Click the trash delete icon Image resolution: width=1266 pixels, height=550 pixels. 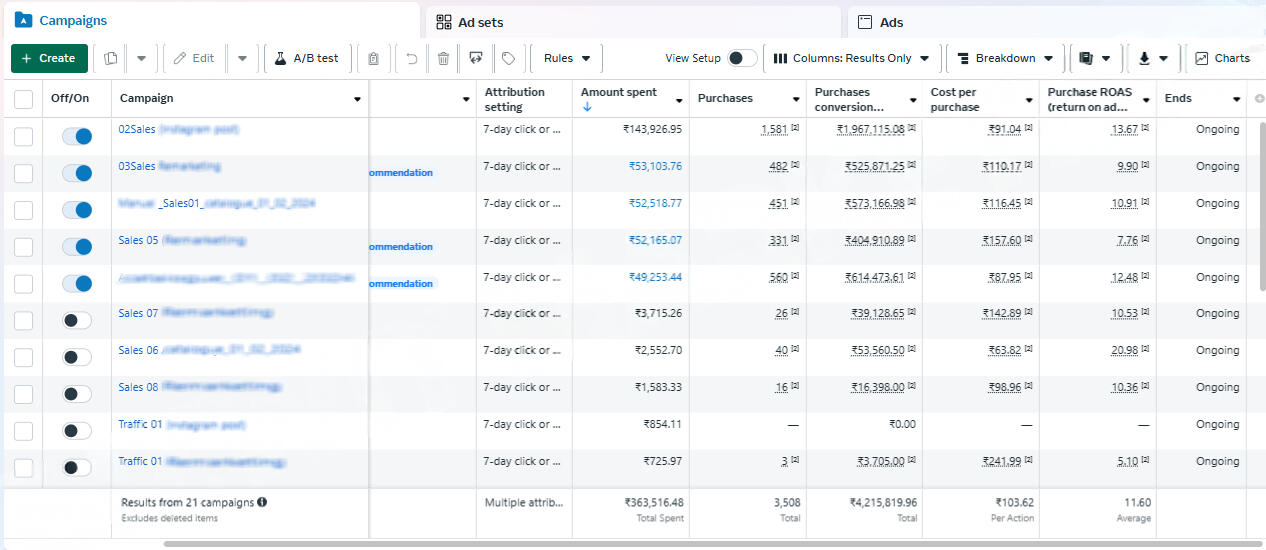click(443, 58)
